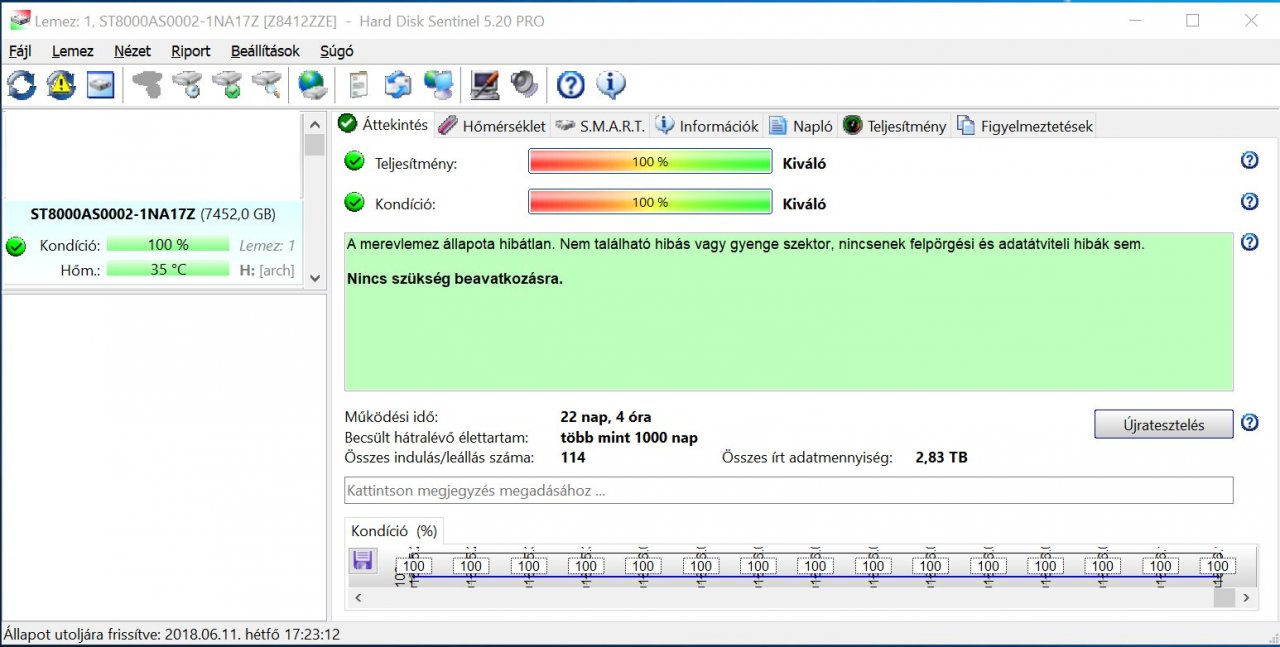The height and width of the screenshot is (647, 1280).
Task: Click the Kondíció 100 % bar in disk list
Action: coord(168,245)
